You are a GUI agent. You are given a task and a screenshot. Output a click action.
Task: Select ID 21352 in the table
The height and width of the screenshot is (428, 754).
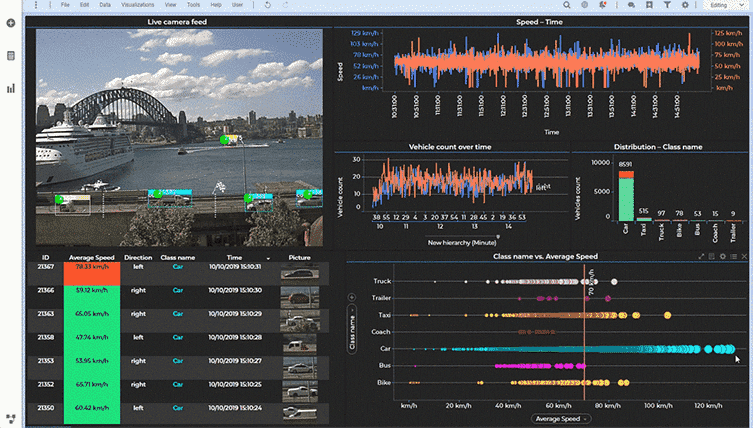coord(46,384)
